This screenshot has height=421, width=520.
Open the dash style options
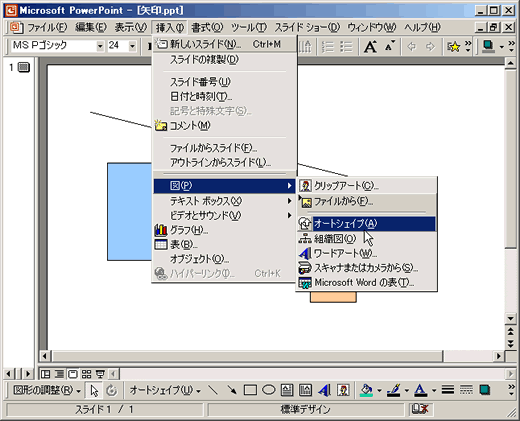point(466,390)
